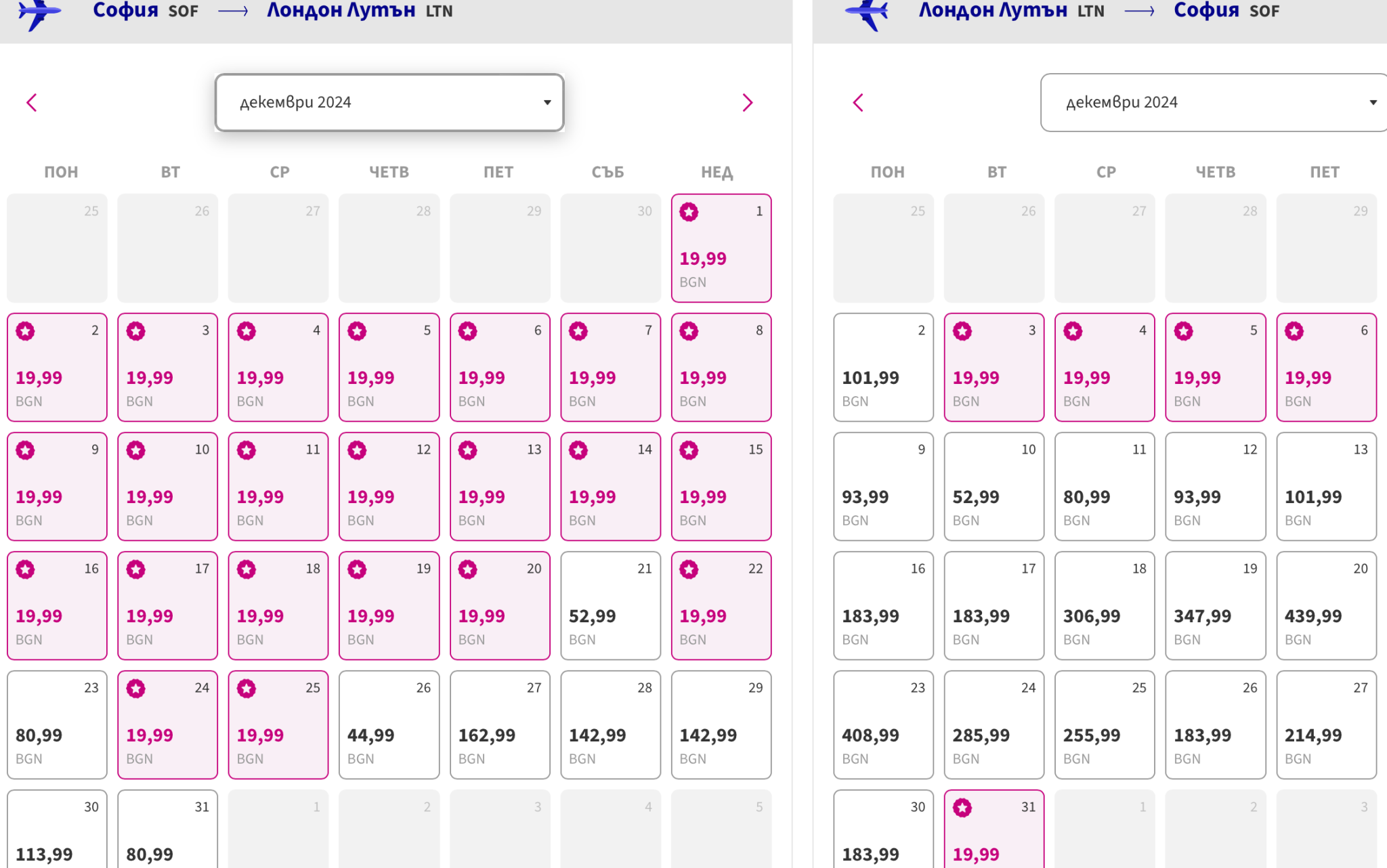Click the star badge on outbound December 22
Viewport: 1387px width, 868px height.
[x=689, y=569]
